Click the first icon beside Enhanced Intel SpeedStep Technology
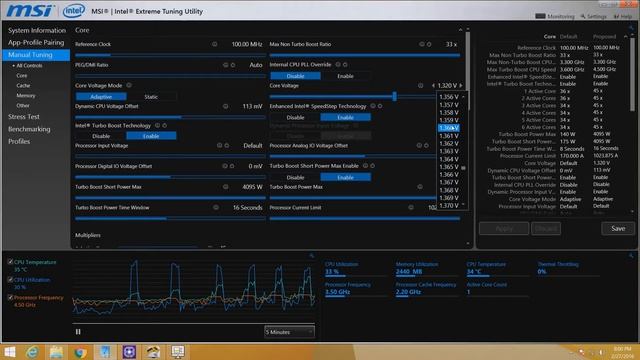Screen dimensions: 640x360 pyautogui.click(x=373, y=106)
